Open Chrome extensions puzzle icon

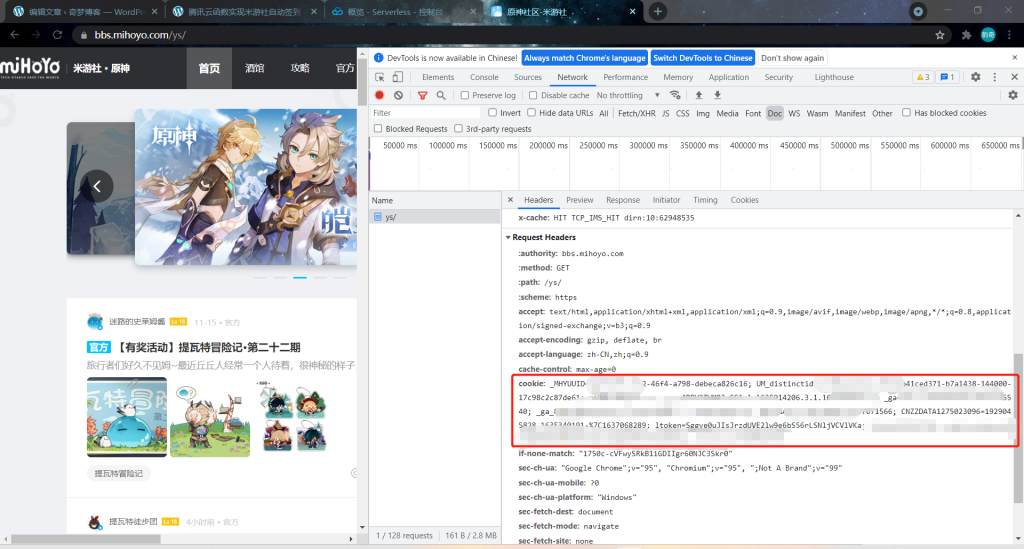point(967,35)
